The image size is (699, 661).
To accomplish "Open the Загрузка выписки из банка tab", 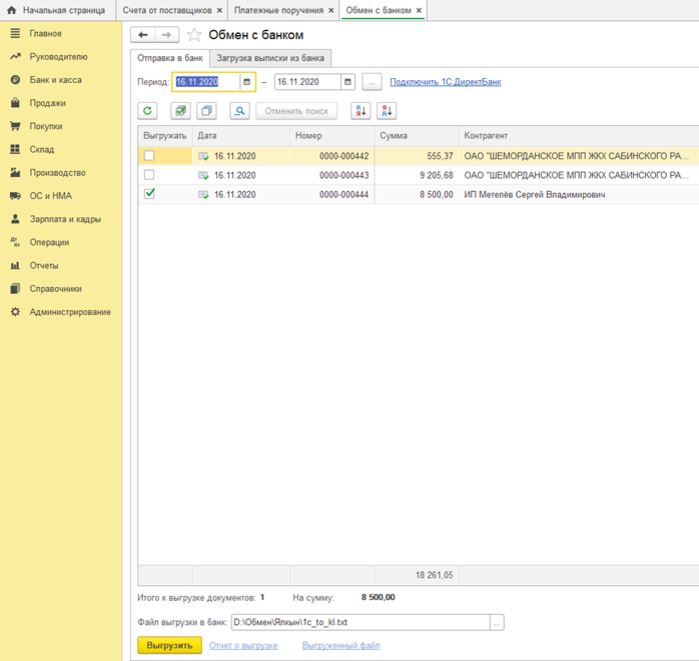I will pos(270,58).
